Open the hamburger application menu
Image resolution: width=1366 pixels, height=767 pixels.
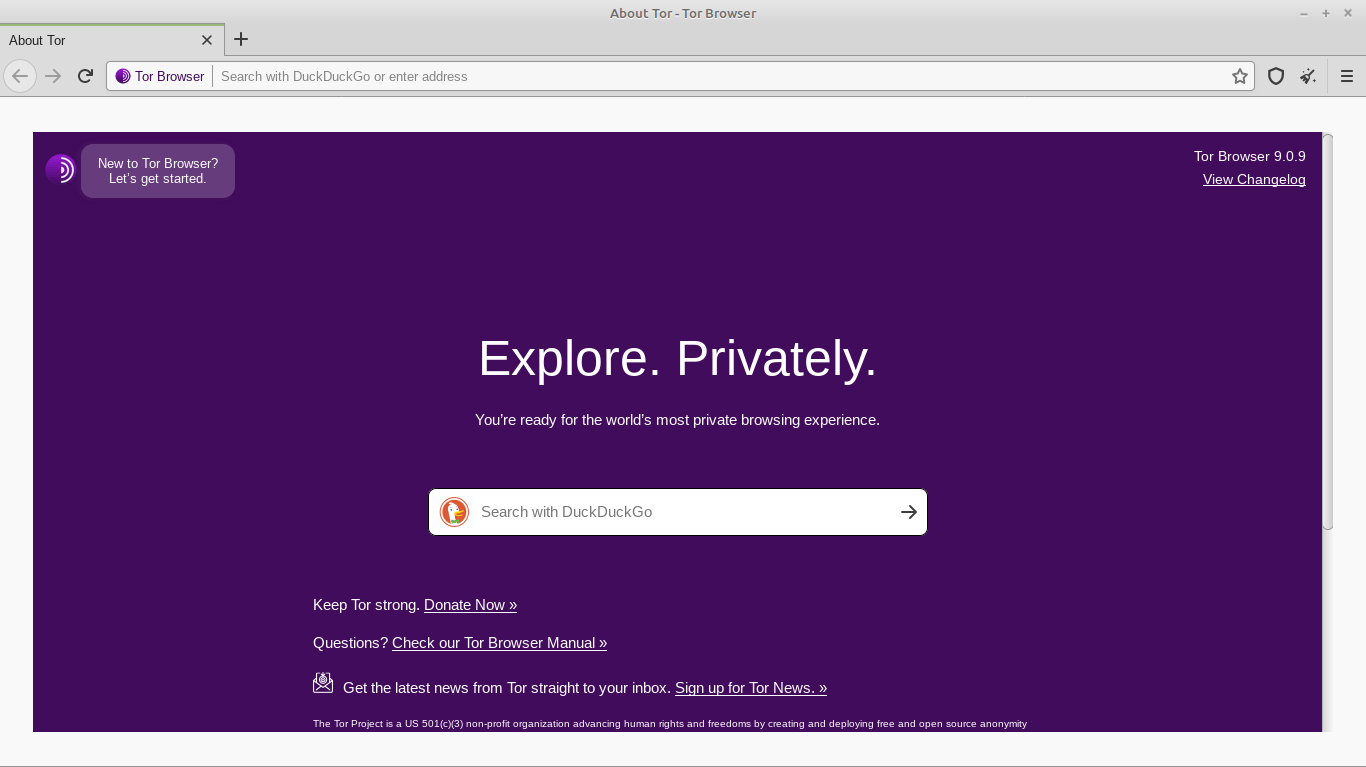[1347, 76]
